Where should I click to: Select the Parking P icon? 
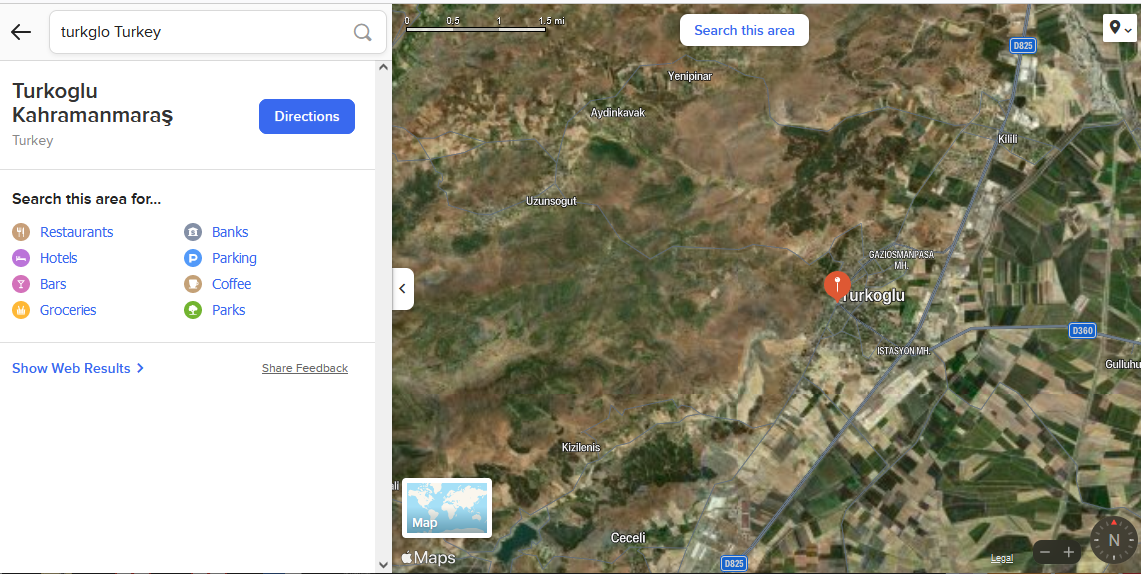point(193,258)
